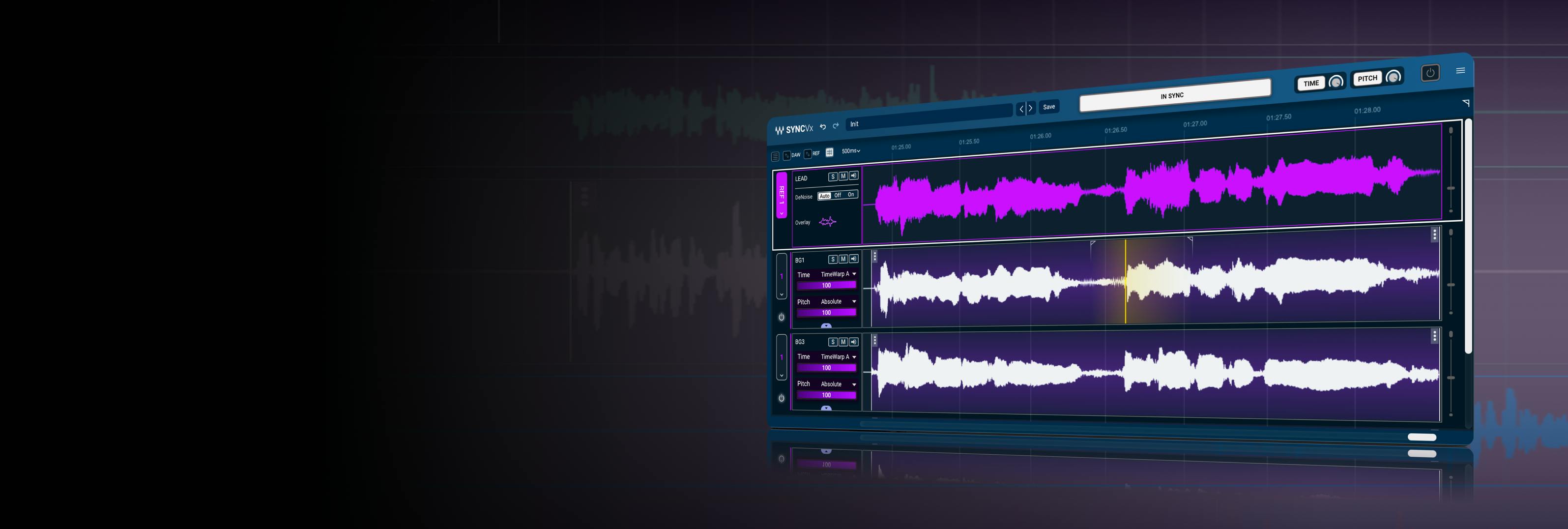The image size is (1568, 529).
Task: Mute the BG1 track
Action: tap(843, 259)
